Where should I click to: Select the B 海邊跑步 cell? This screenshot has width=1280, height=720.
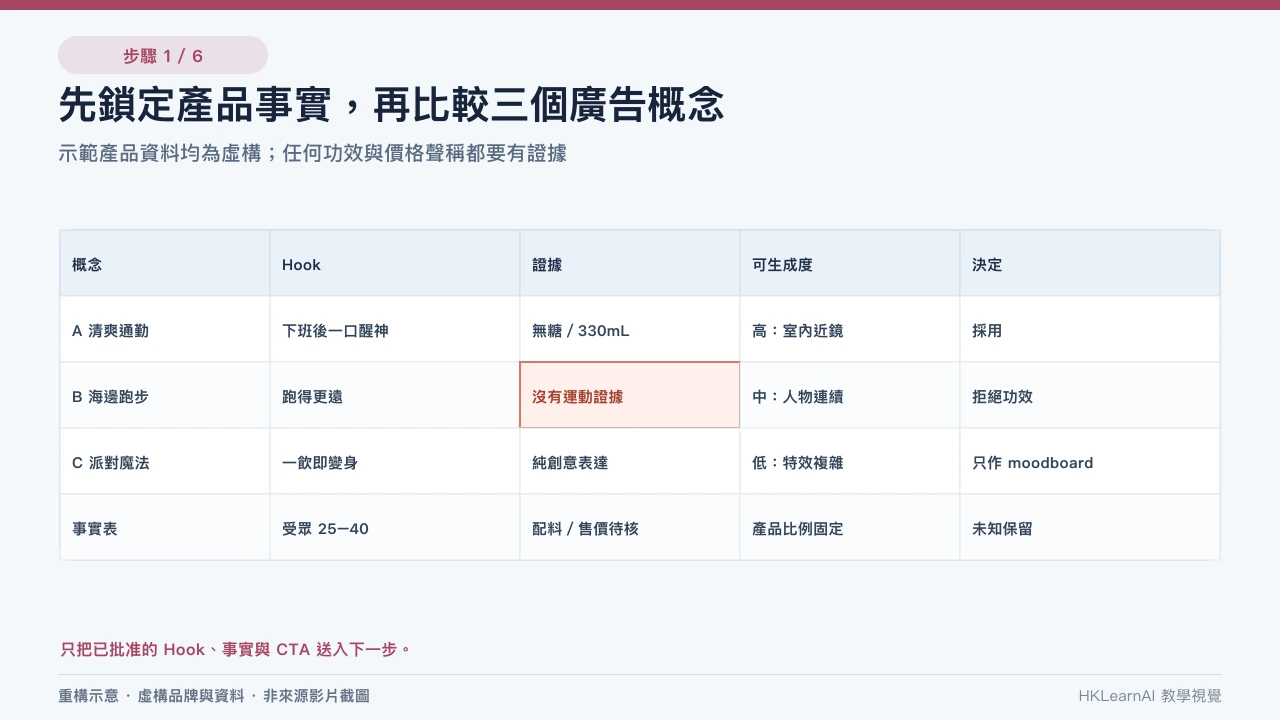click(165, 396)
